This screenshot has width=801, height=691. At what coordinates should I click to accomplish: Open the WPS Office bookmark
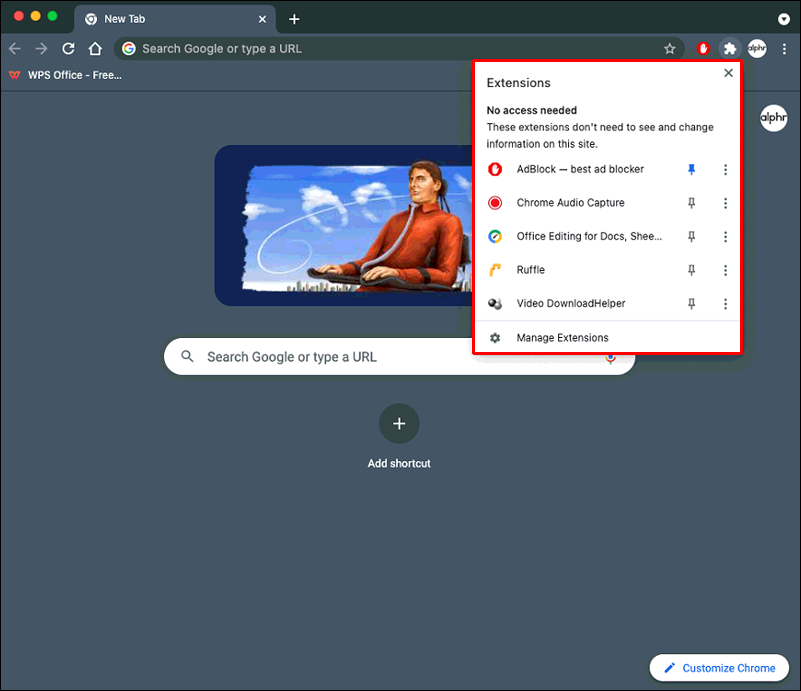tap(65, 75)
